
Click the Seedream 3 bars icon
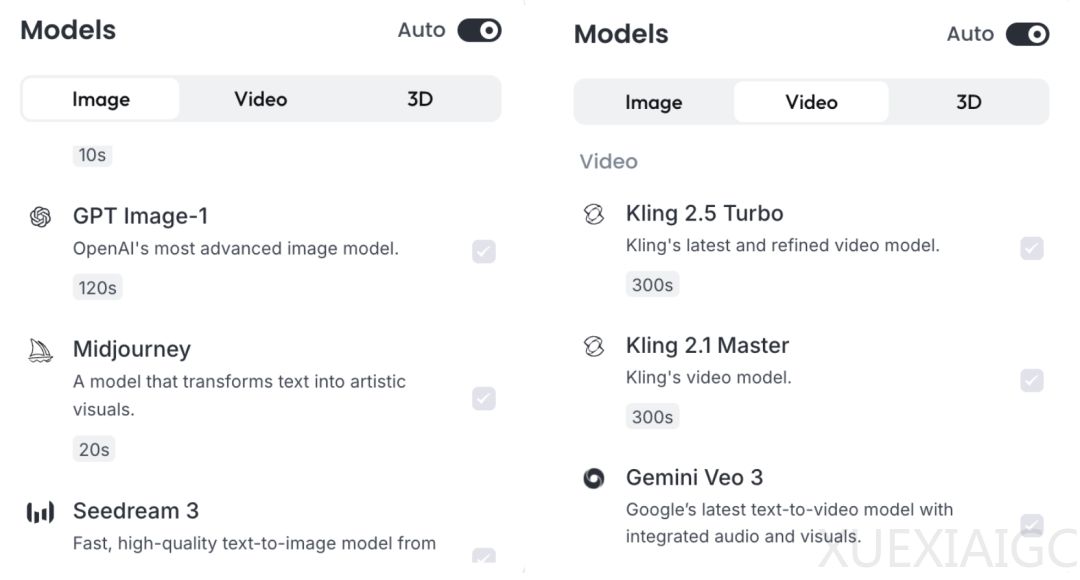click(x=41, y=512)
